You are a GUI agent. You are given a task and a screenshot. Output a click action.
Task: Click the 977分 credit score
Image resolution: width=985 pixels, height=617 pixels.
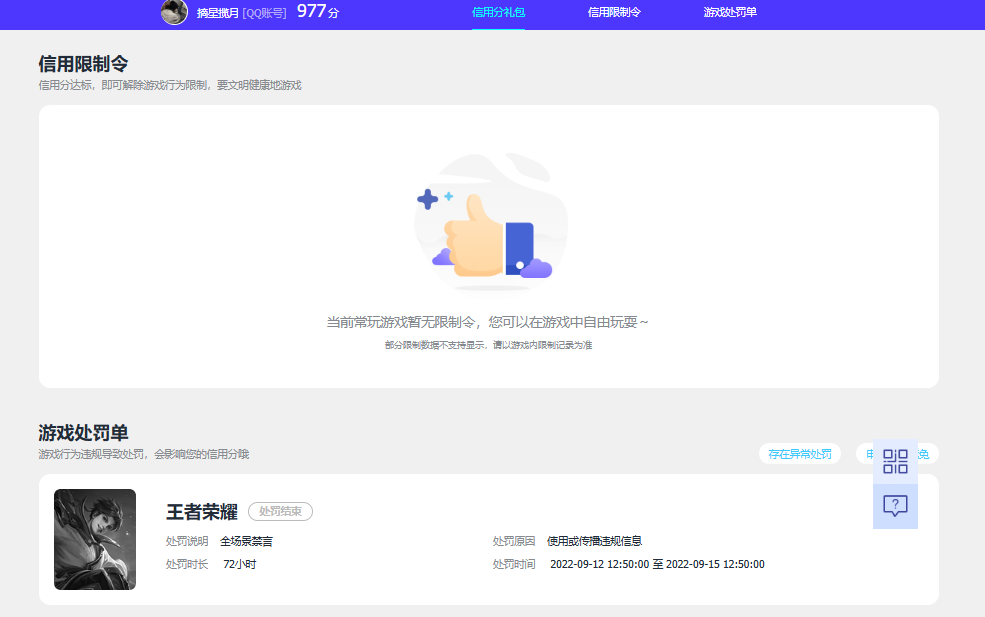(x=317, y=11)
